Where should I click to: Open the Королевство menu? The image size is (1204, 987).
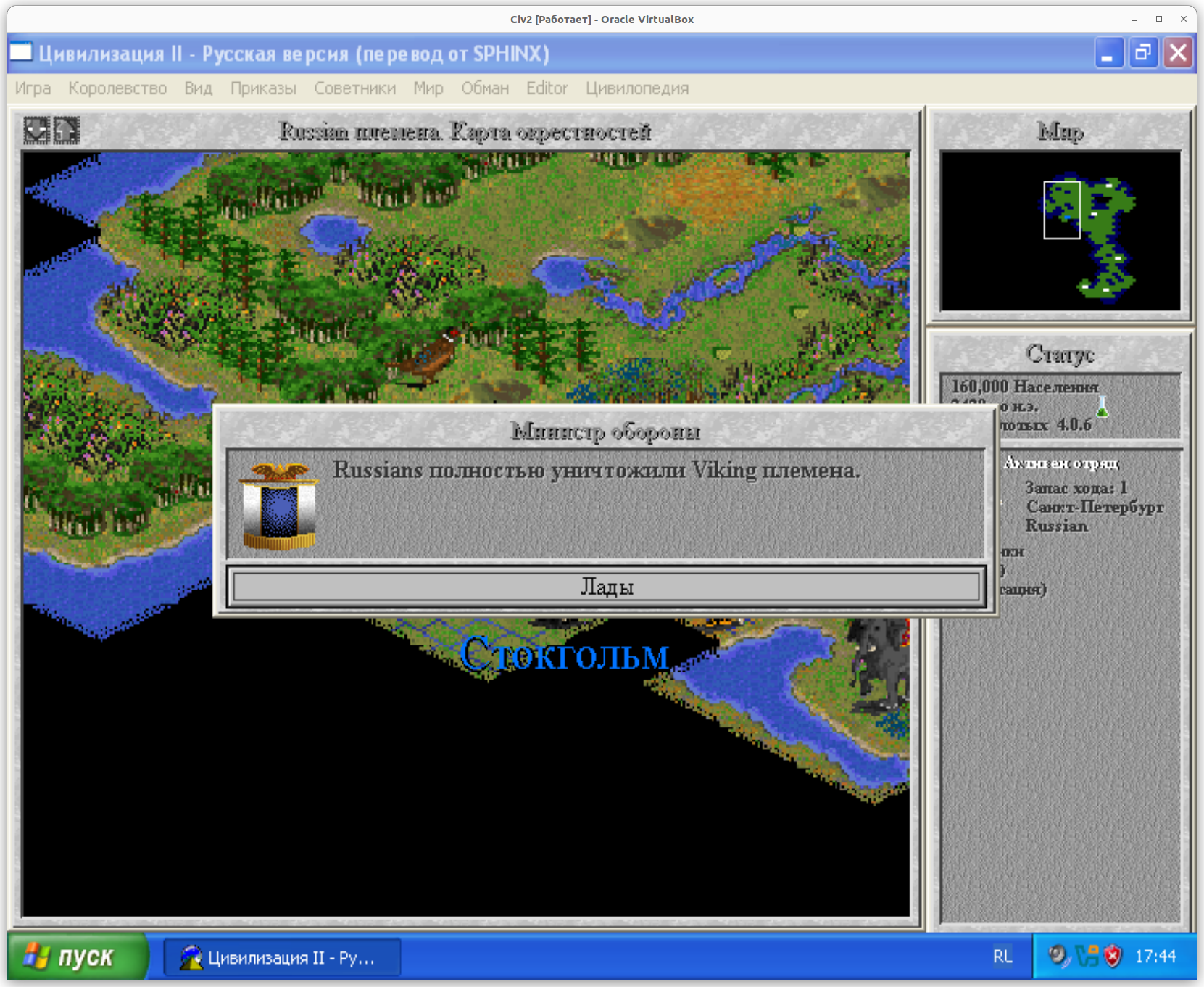(117, 88)
